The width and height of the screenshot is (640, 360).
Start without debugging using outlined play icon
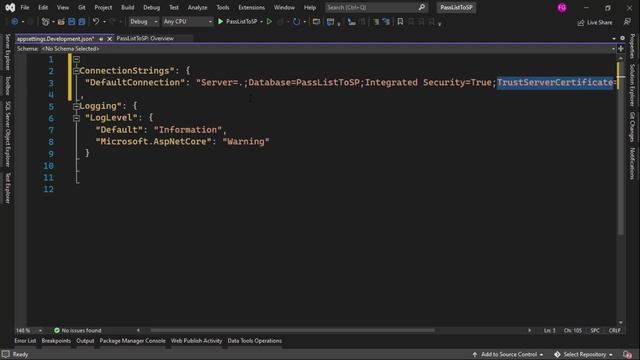tap(269, 21)
